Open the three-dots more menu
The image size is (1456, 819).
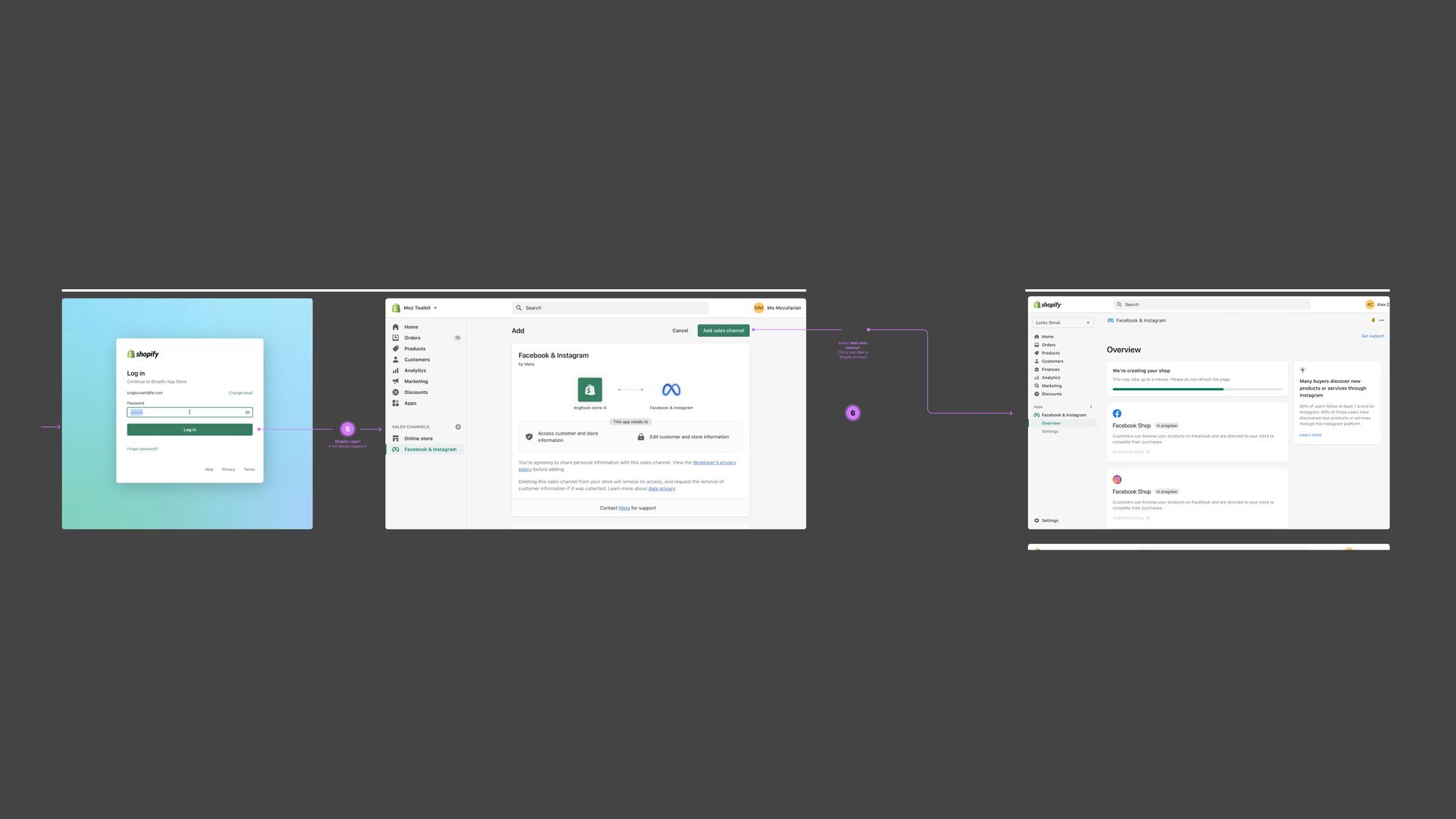pos(1381,320)
